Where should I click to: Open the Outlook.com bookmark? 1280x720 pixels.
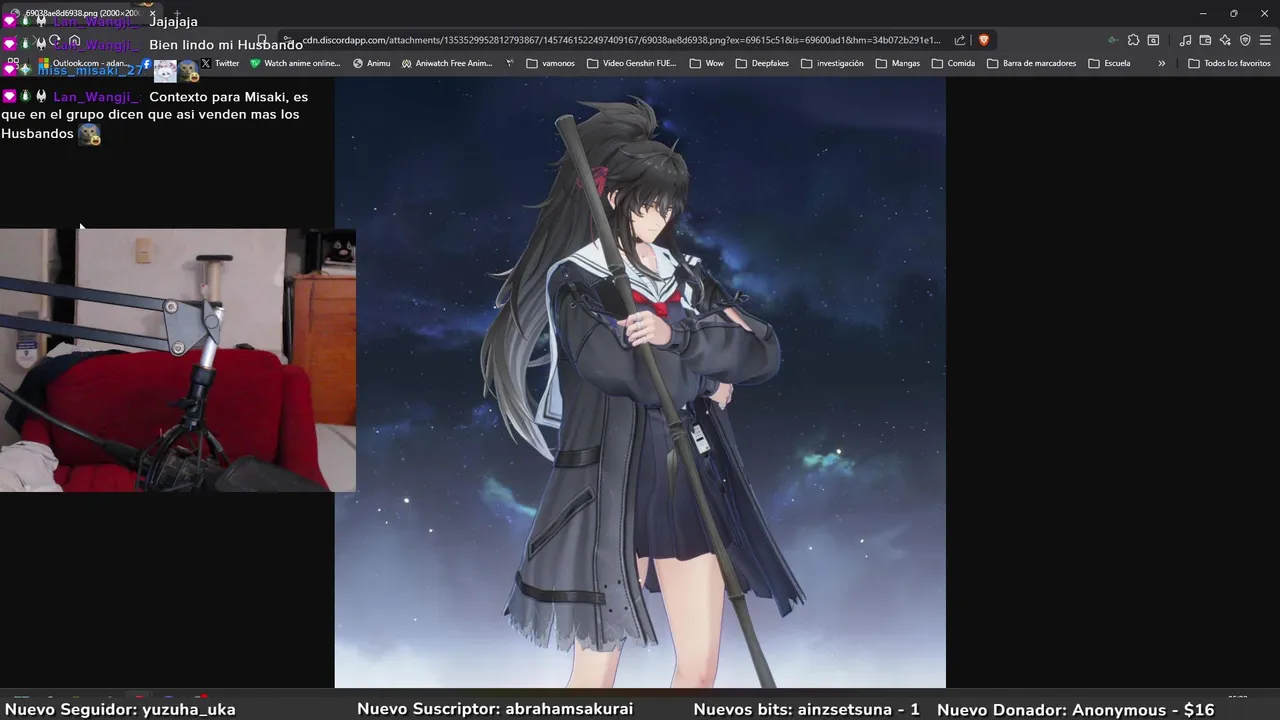[82, 63]
